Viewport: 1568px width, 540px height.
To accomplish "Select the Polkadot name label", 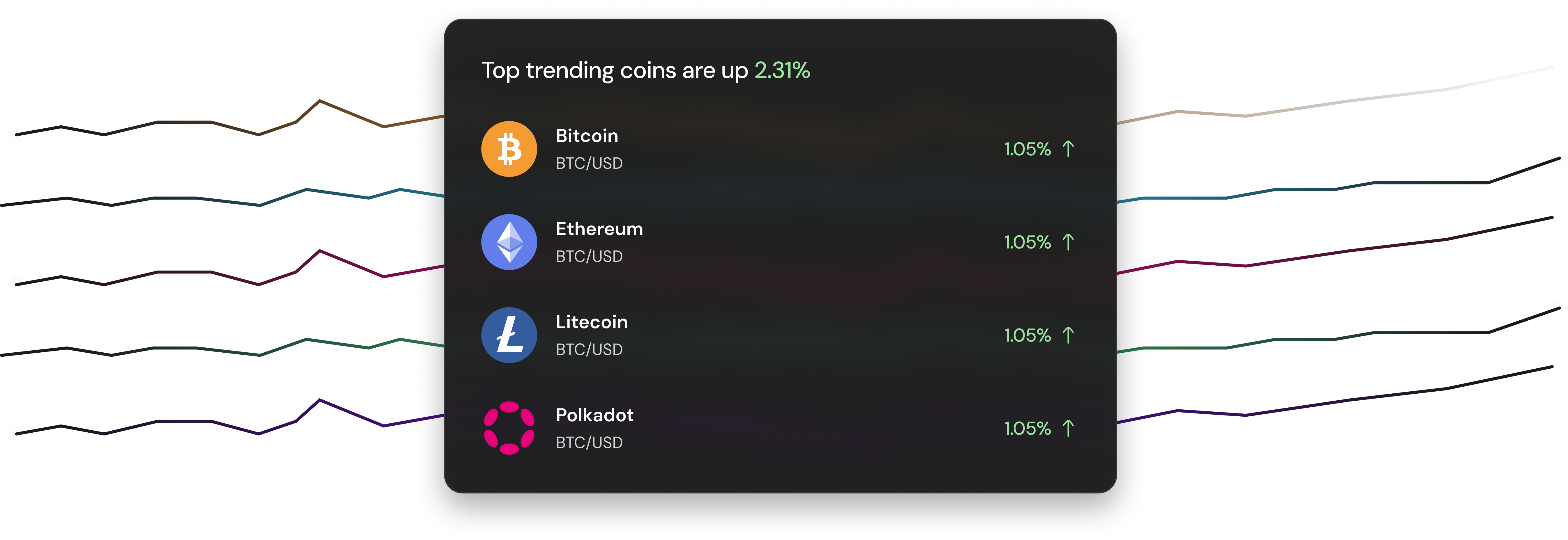I will pos(595,415).
